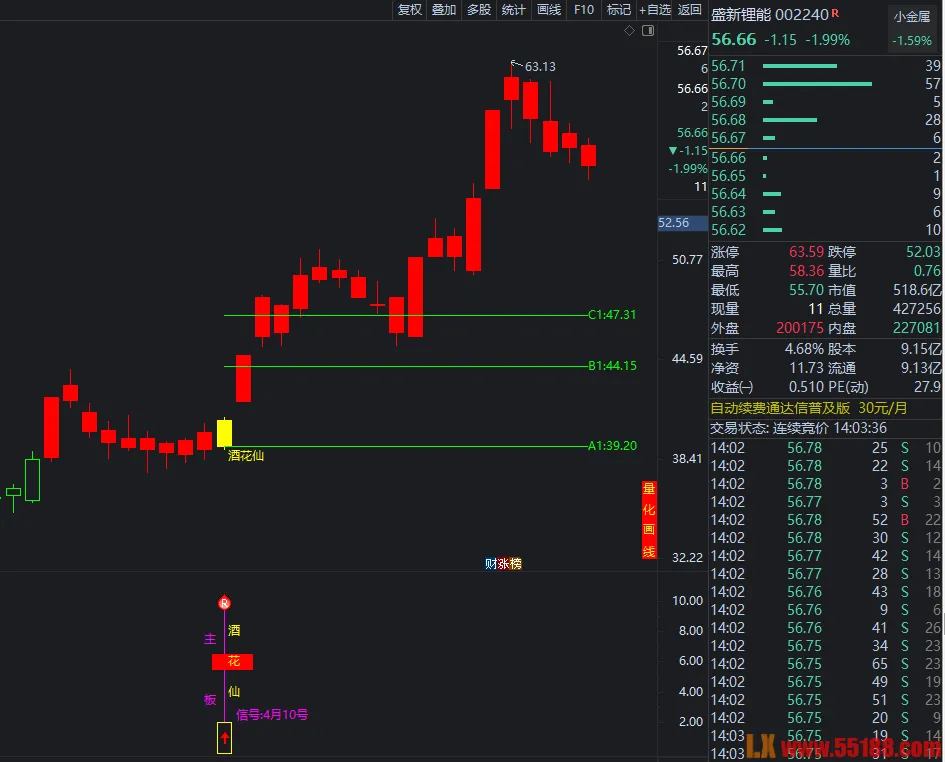Click the 标记 mark button

618,10
